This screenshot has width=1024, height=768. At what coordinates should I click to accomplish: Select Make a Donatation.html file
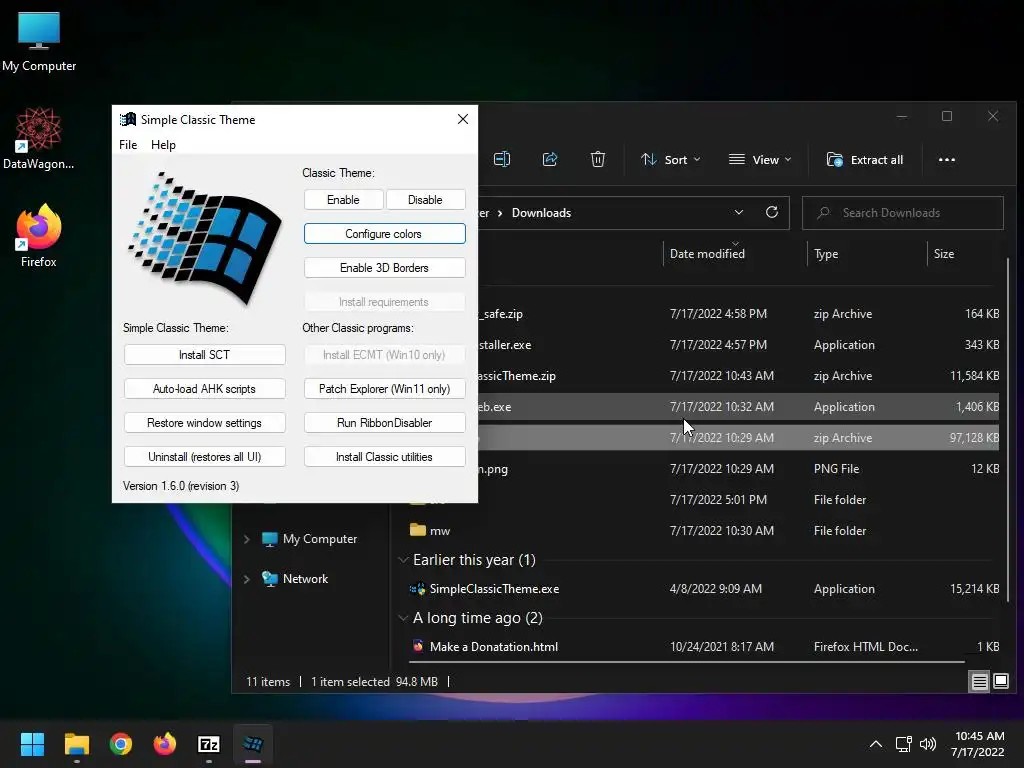[704, 647]
